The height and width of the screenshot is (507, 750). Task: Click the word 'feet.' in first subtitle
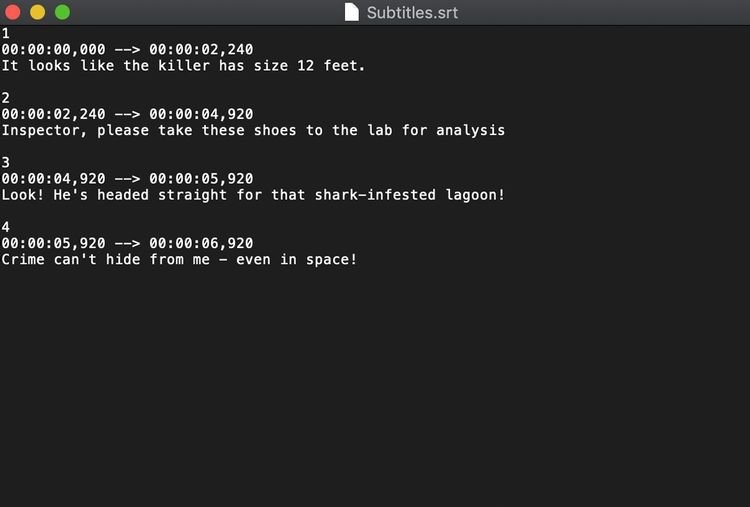[344, 66]
